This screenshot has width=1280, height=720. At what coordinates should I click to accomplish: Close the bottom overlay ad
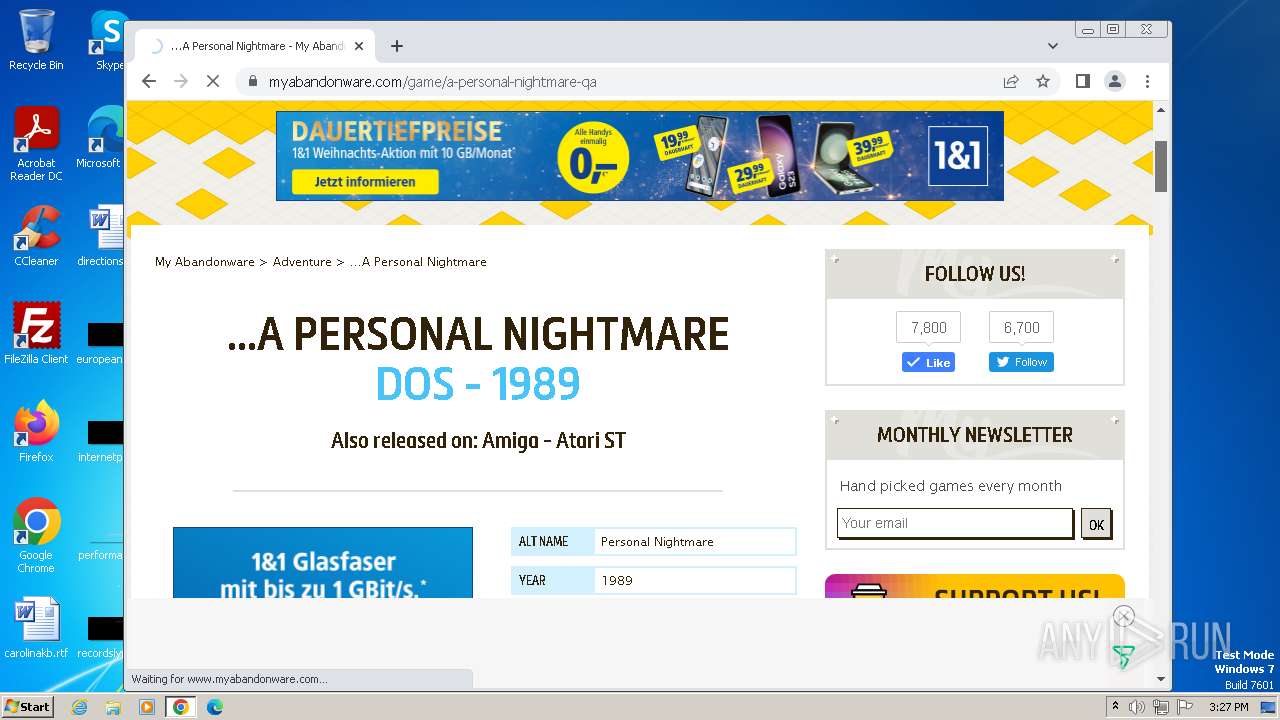pos(1124,616)
